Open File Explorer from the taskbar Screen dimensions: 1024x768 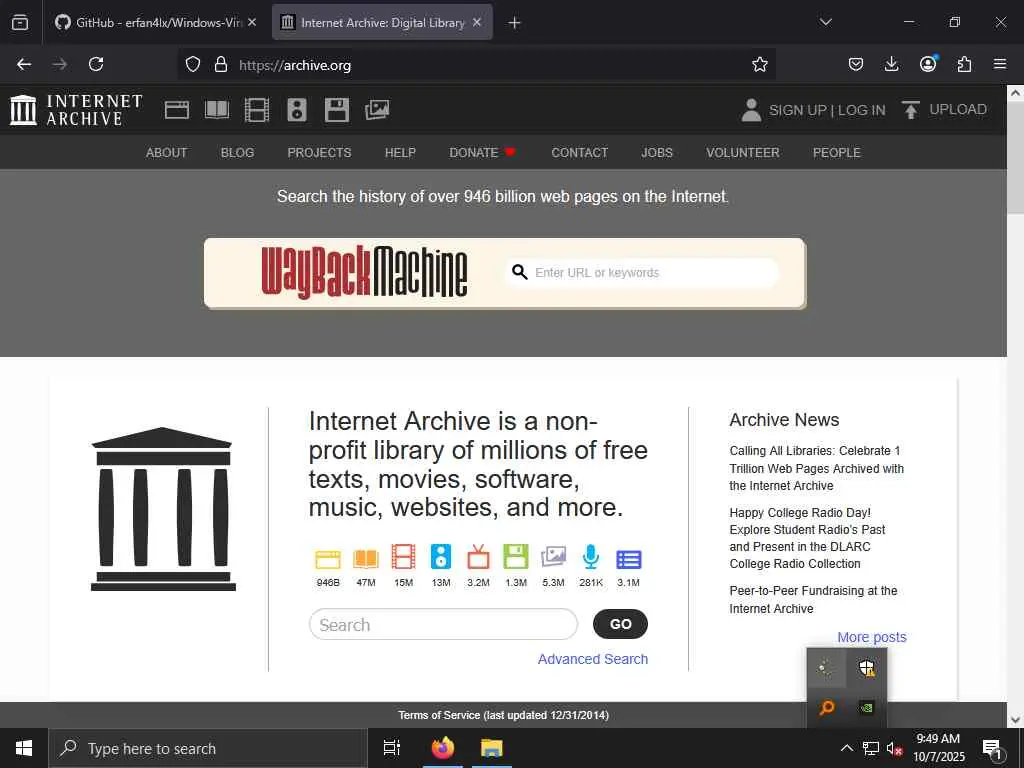(492, 748)
